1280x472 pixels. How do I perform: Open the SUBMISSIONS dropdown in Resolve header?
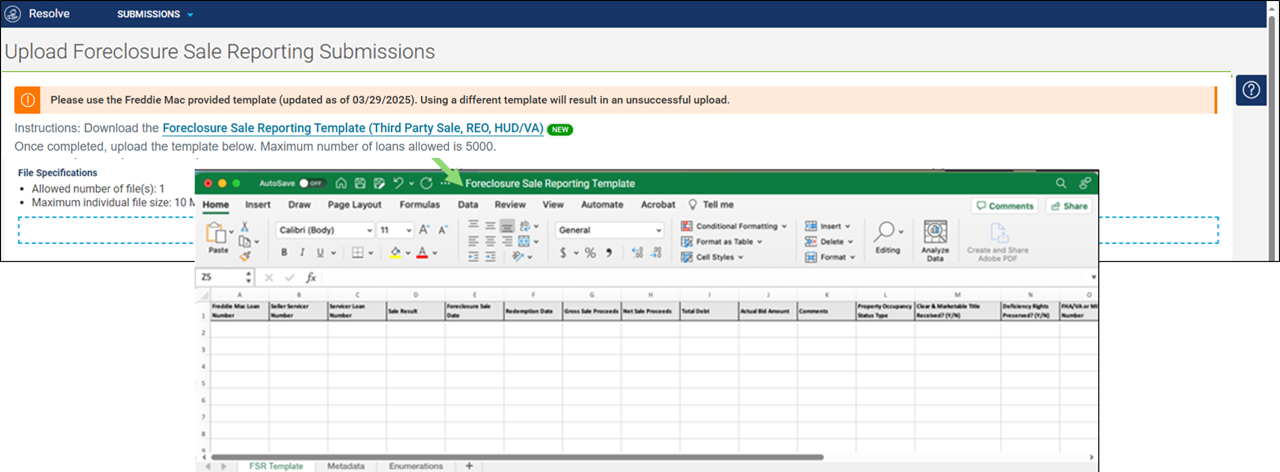155,15
